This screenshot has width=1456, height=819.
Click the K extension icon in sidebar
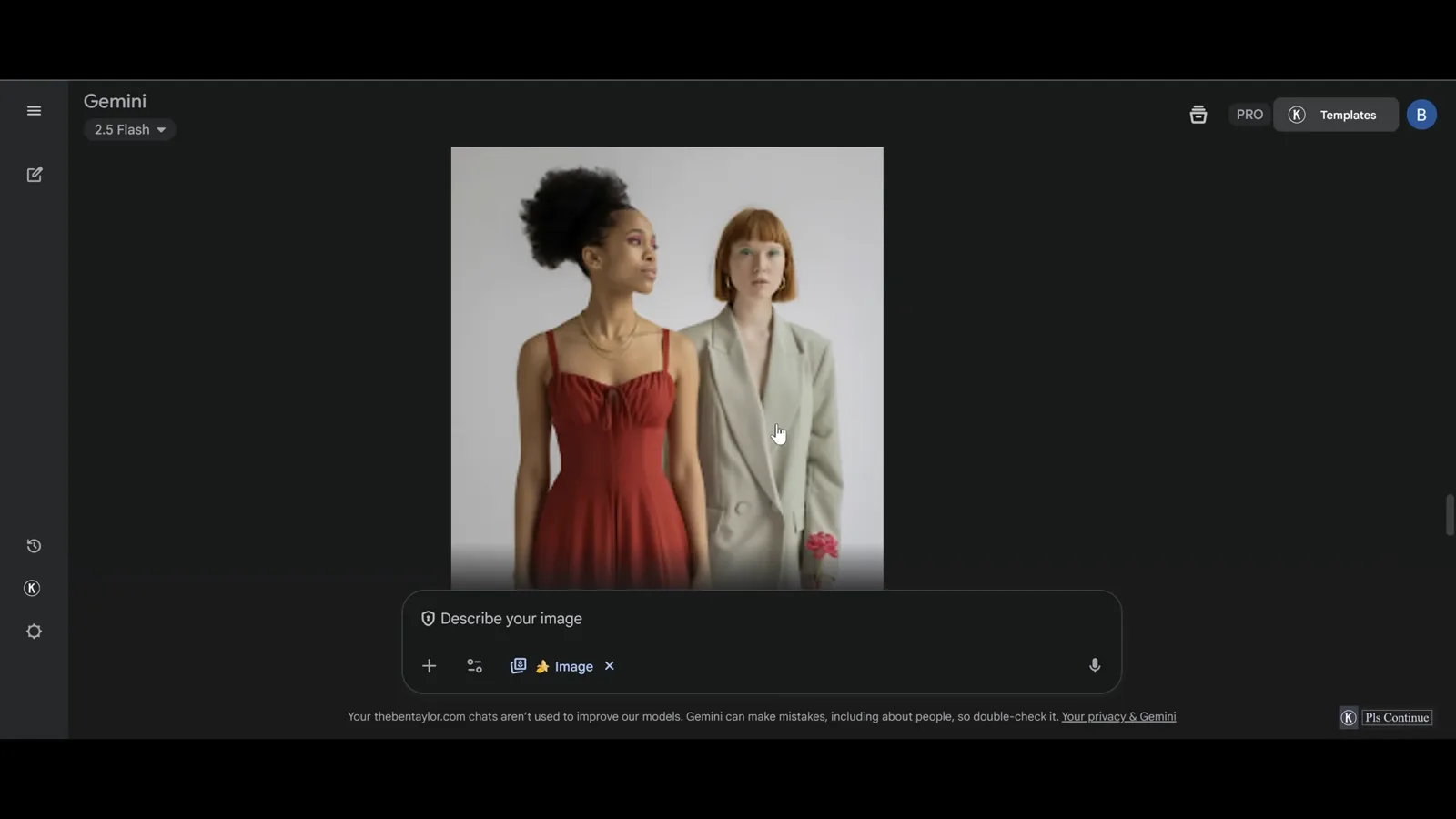[x=32, y=589]
